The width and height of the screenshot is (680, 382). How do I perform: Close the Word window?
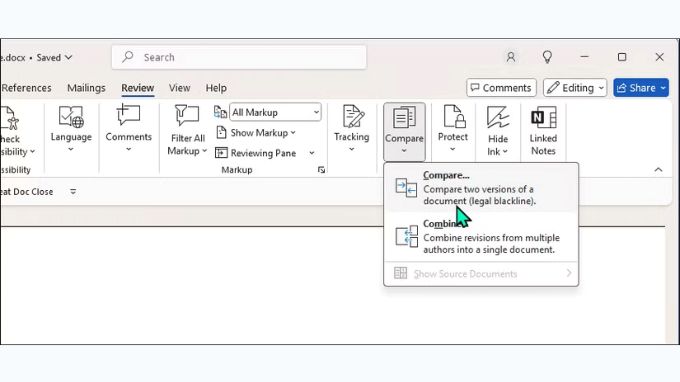(659, 57)
